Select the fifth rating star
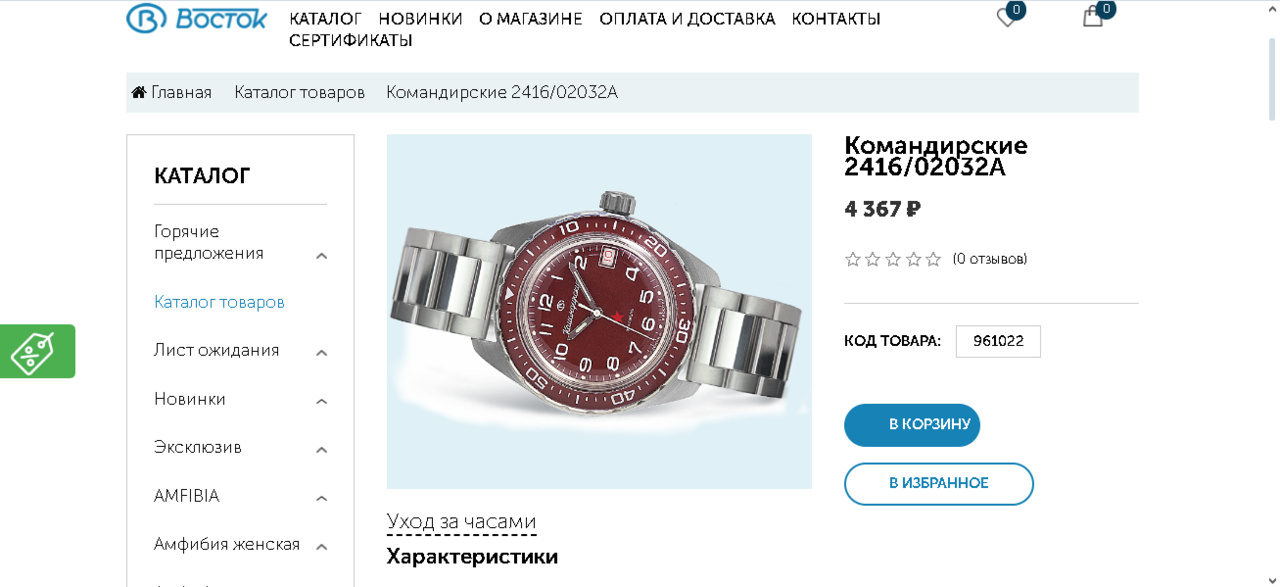This screenshot has height=587, width=1280. click(933, 259)
